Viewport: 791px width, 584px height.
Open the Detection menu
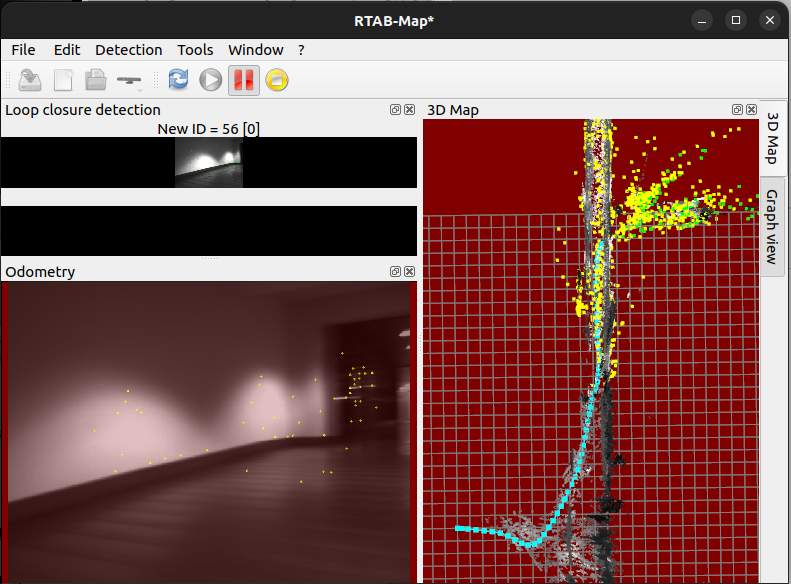click(x=128, y=50)
